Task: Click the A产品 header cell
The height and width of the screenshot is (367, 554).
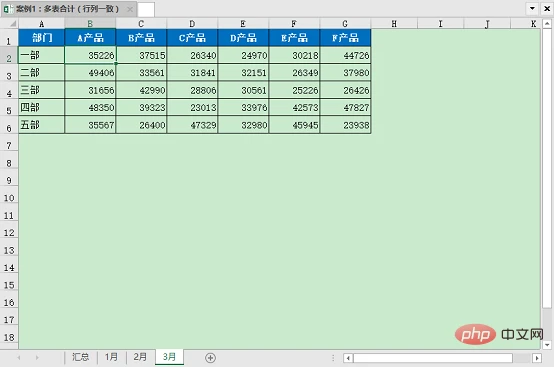Action: pyautogui.click(x=90, y=37)
